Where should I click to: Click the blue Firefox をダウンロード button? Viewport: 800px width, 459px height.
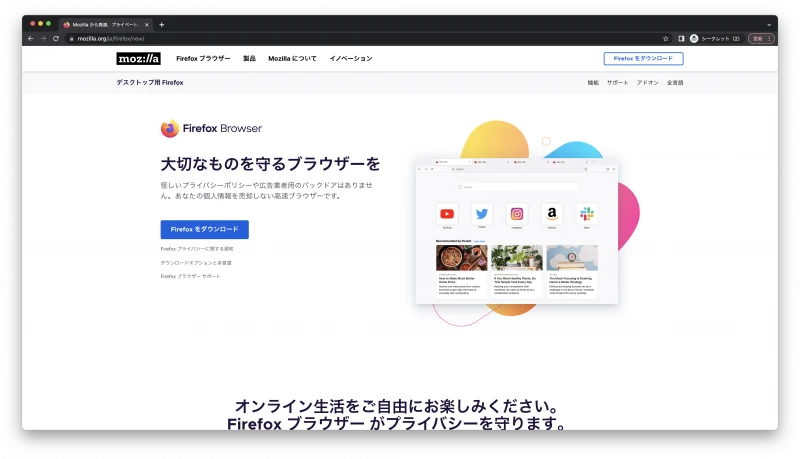click(205, 230)
